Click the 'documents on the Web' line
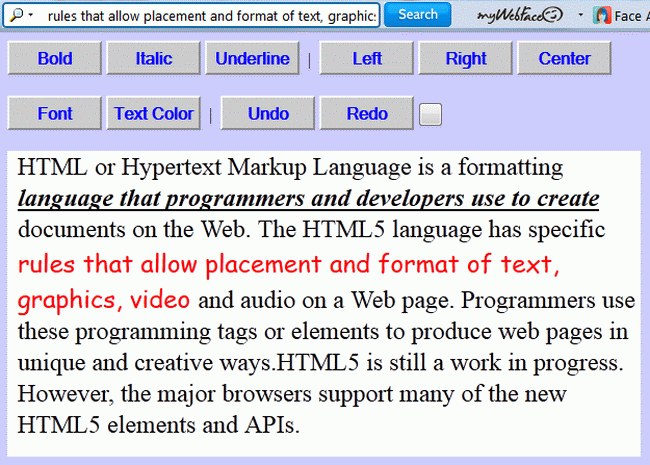Screen dimensions: 650x465 (x=311, y=230)
